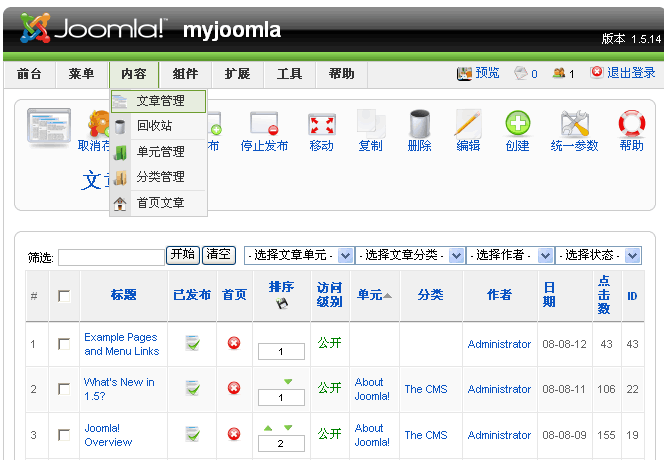Image resolution: width=664 pixels, height=460 pixels.
Task: Open Example Pages and Menu Links article
Action: [122, 344]
